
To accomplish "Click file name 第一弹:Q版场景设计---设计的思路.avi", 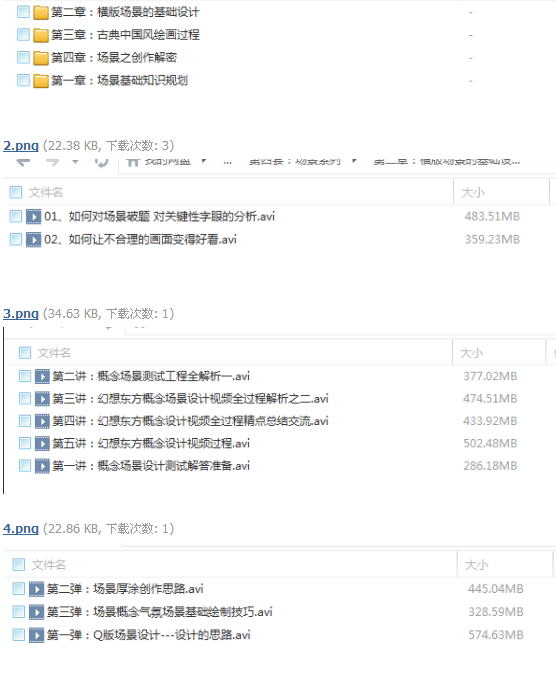I will click(149, 635).
